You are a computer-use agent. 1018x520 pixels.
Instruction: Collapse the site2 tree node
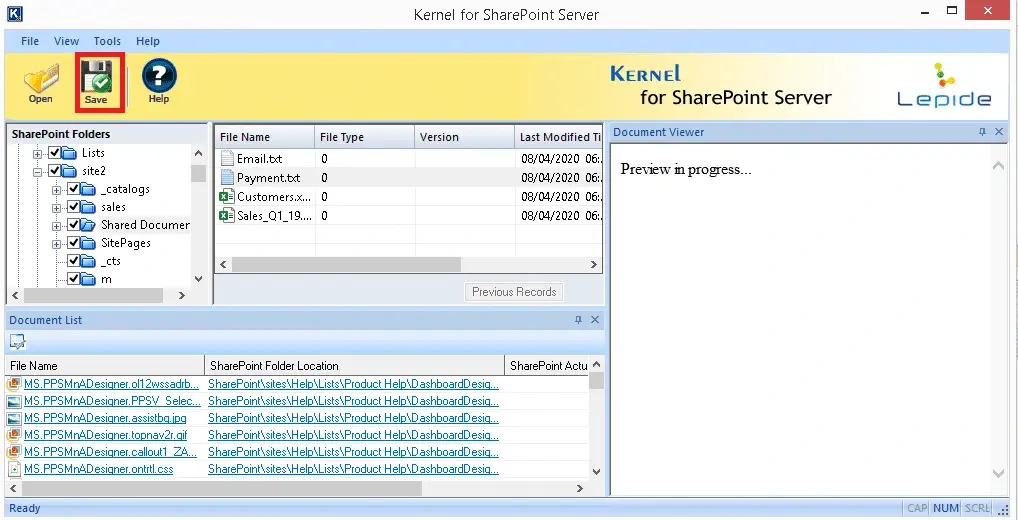(38, 172)
